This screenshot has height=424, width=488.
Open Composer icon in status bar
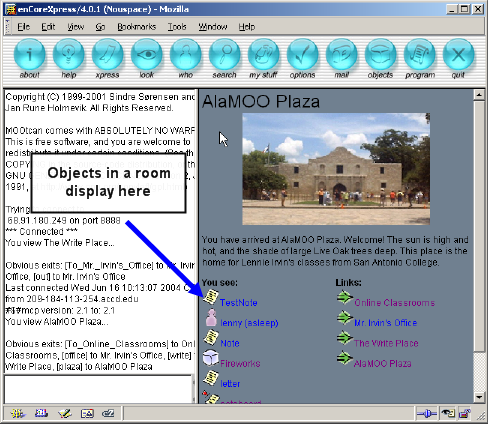tap(64, 414)
